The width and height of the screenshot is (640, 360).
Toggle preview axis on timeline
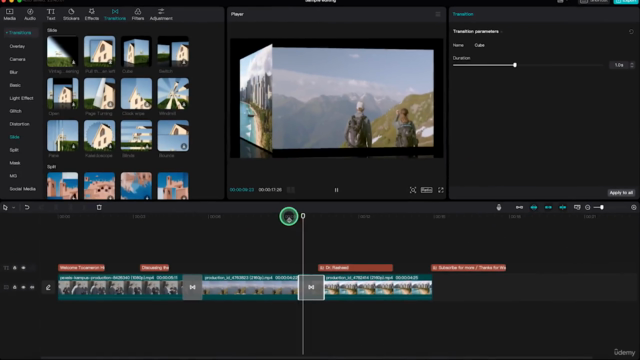pyautogui.click(x=562, y=207)
